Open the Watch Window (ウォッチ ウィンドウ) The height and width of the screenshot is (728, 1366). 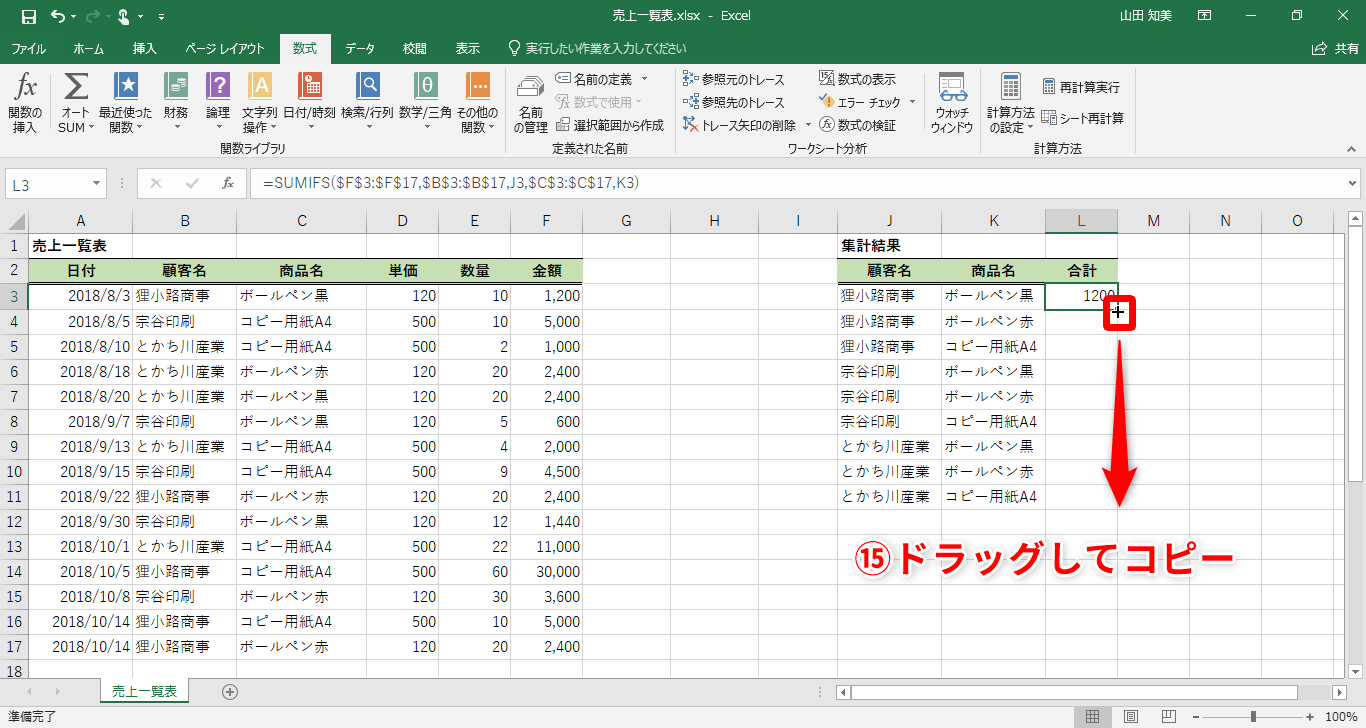pos(951,103)
